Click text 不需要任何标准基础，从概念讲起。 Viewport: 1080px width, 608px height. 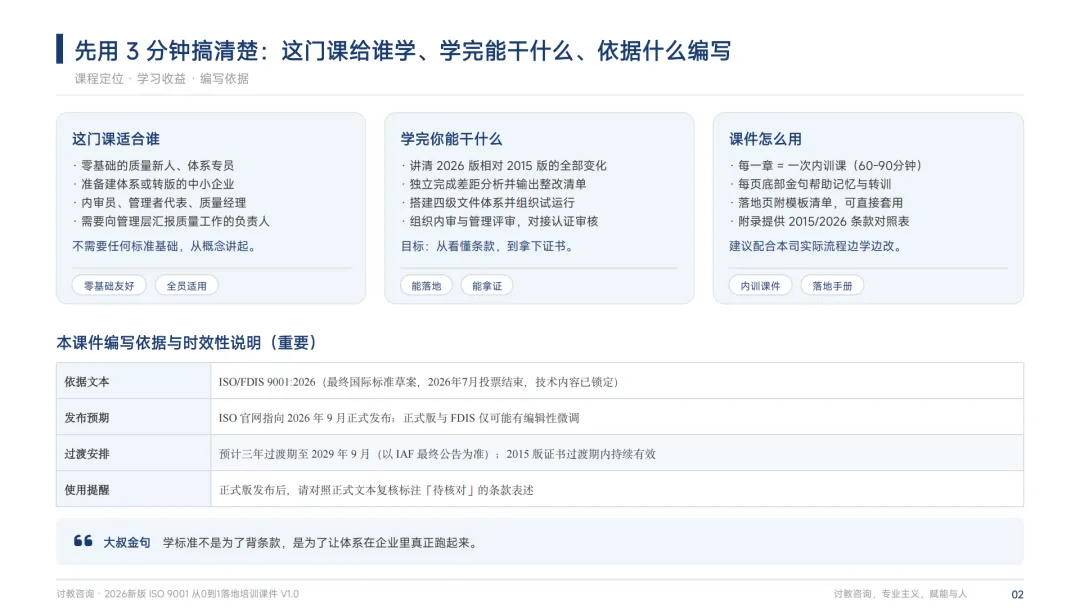(x=166, y=246)
